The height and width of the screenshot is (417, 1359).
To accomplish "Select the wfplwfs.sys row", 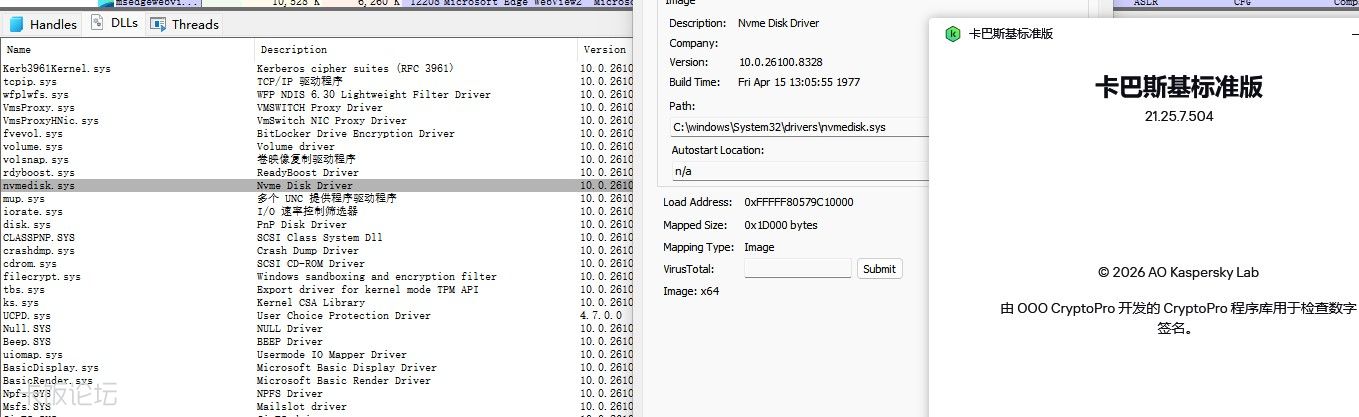I will point(317,94).
